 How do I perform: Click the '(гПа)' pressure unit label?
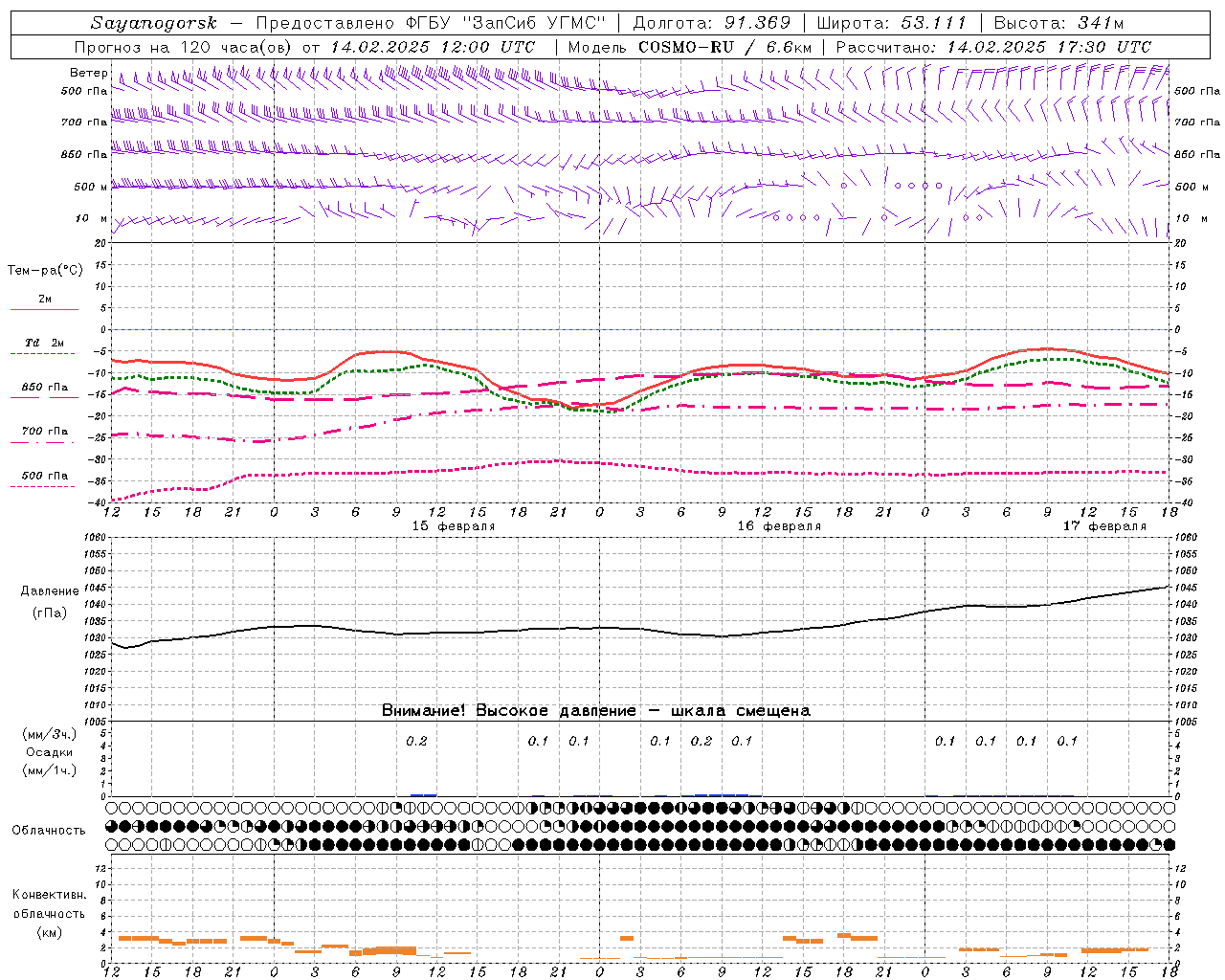50,613
